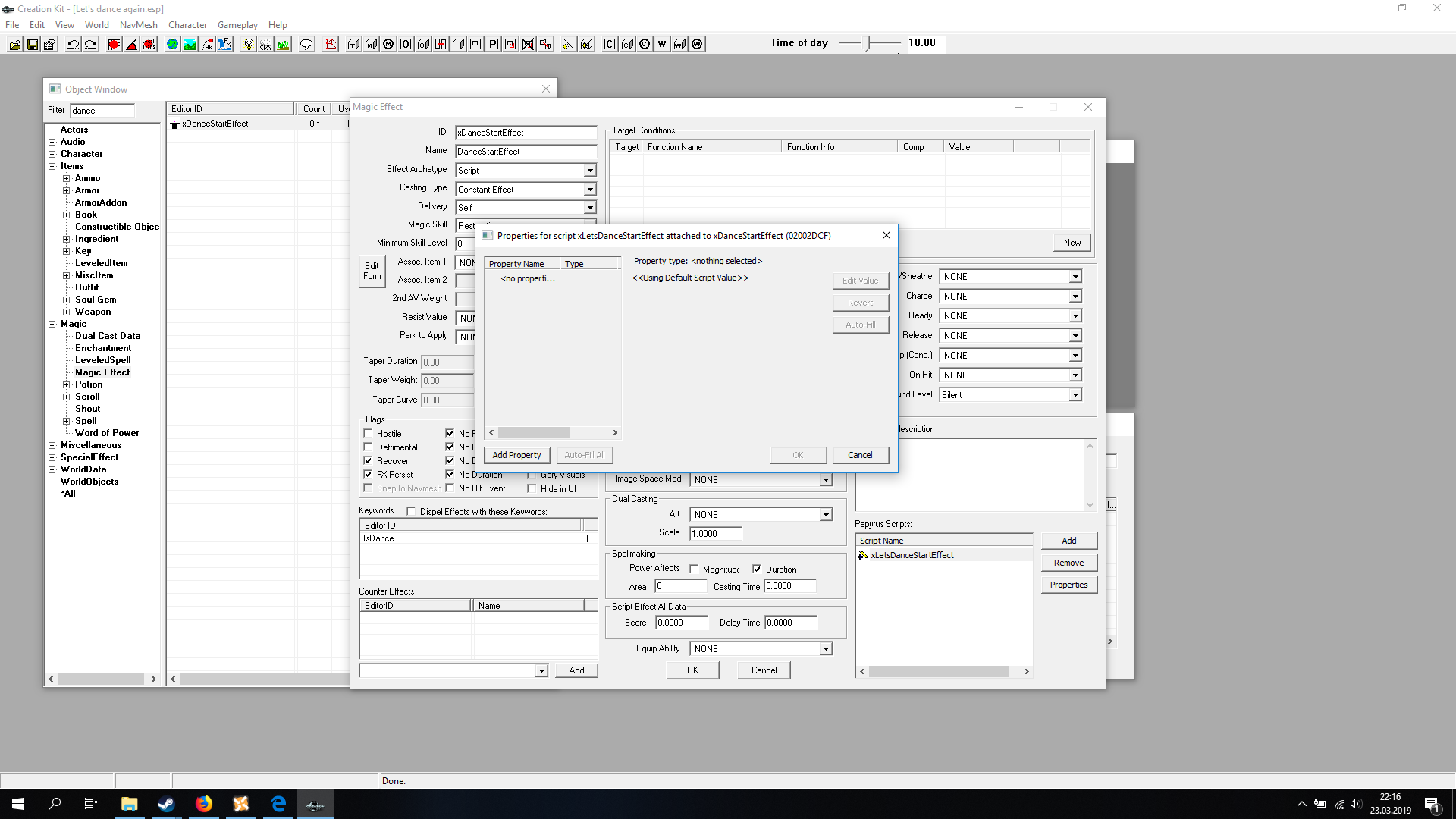The height and width of the screenshot is (819, 1456).
Task: Toggle the light bulb brightness icon
Action: click(x=248, y=44)
